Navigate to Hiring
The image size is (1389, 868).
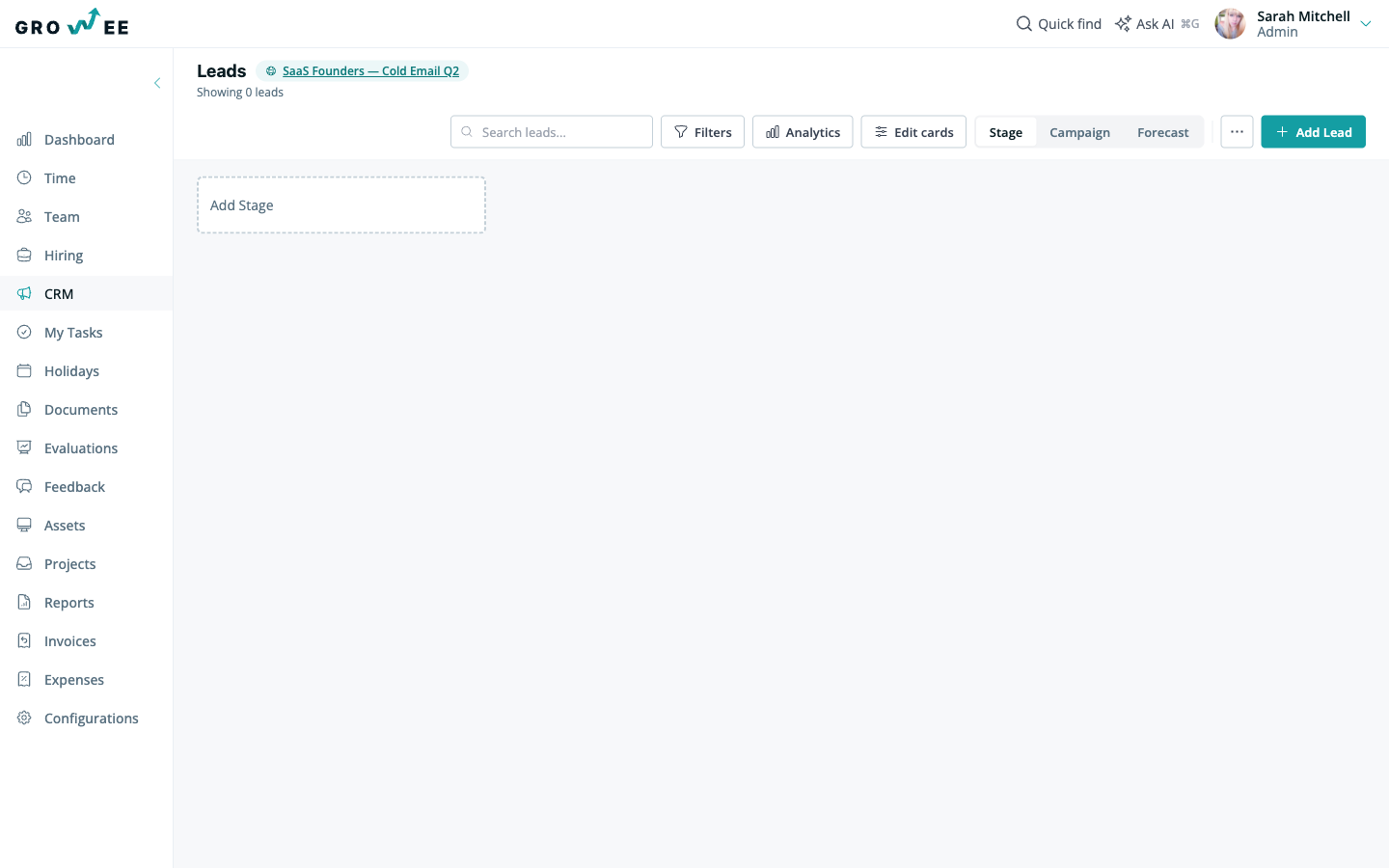pos(87,256)
